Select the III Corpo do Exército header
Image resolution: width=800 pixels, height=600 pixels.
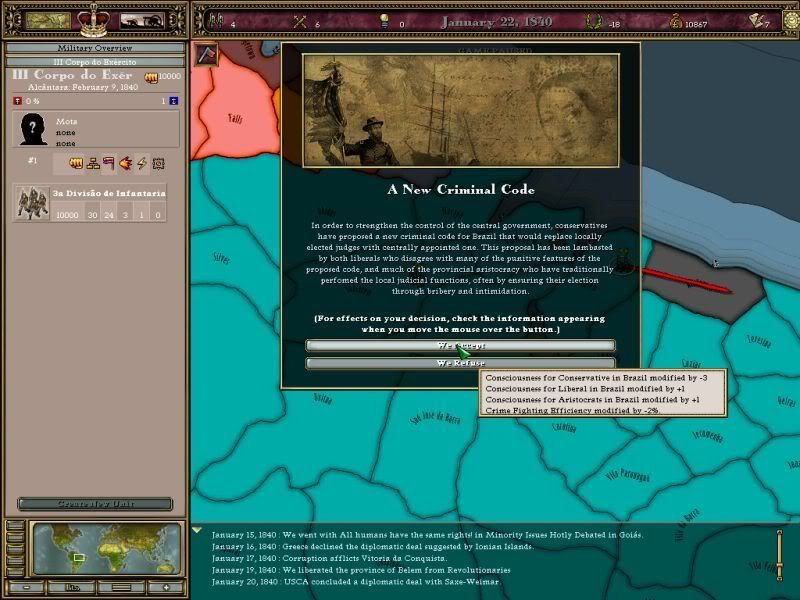(95, 62)
